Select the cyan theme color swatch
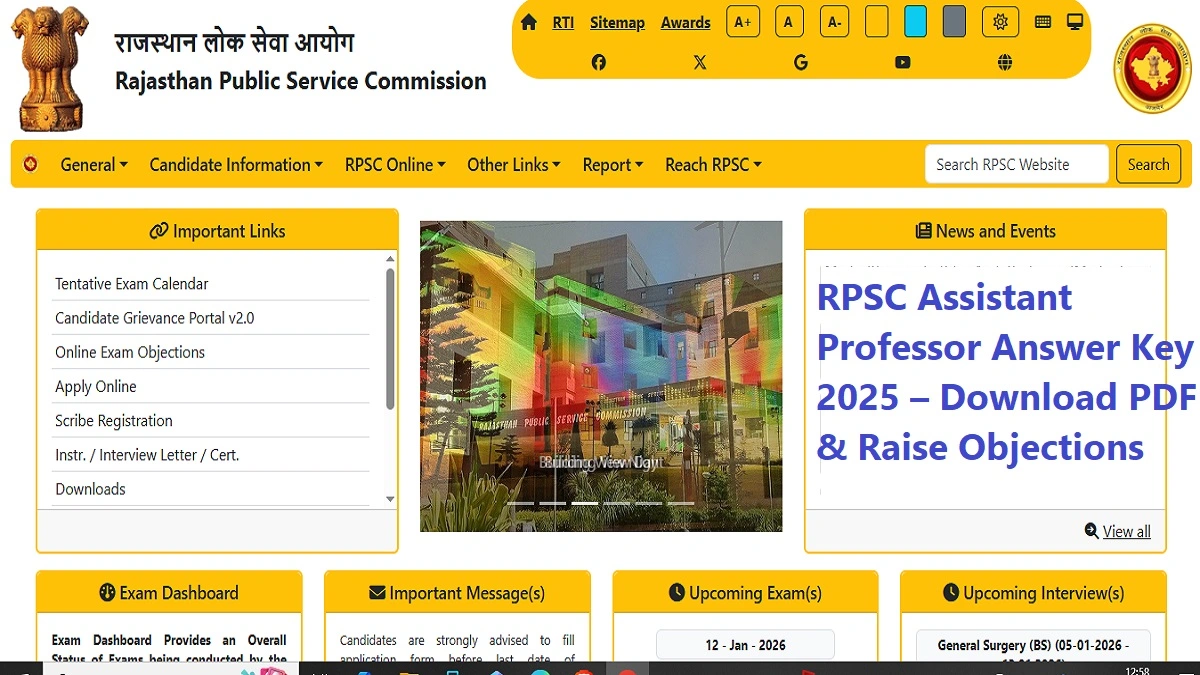The image size is (1200, 675). click(x=915, y=20)
